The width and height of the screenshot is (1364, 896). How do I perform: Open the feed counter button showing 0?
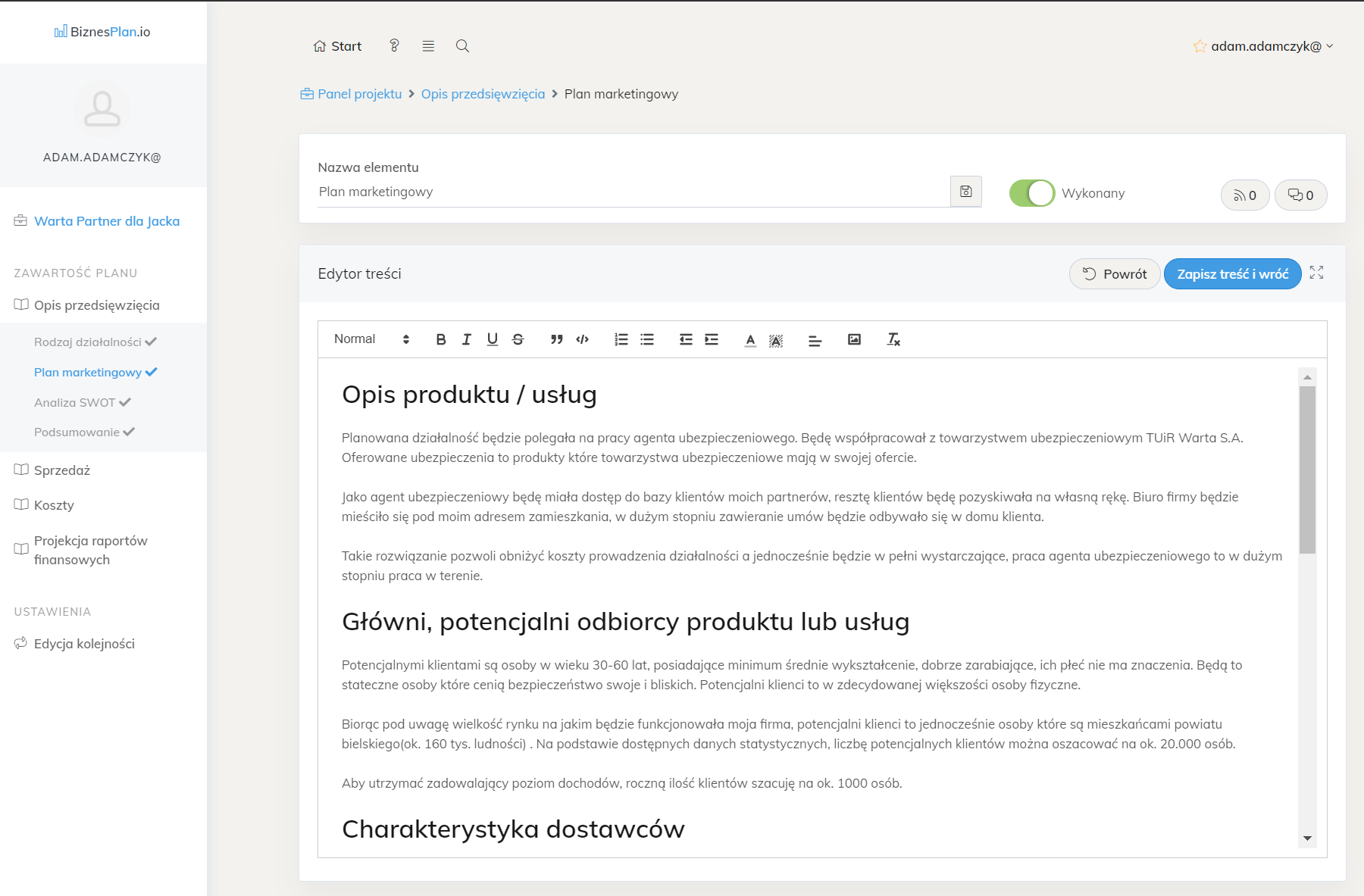coord(1245,195)
